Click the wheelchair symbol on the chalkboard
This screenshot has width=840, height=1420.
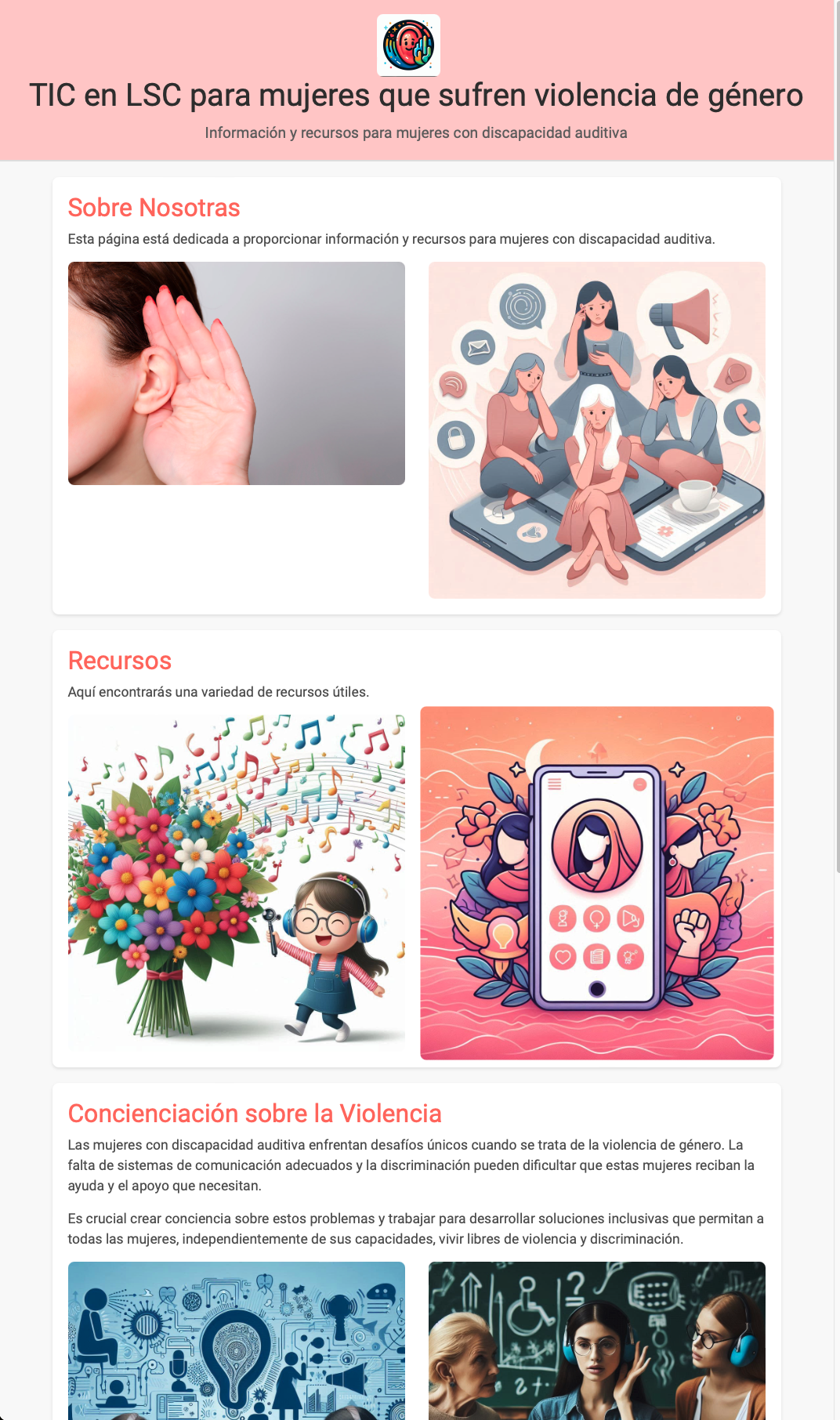click(532, 1306)
